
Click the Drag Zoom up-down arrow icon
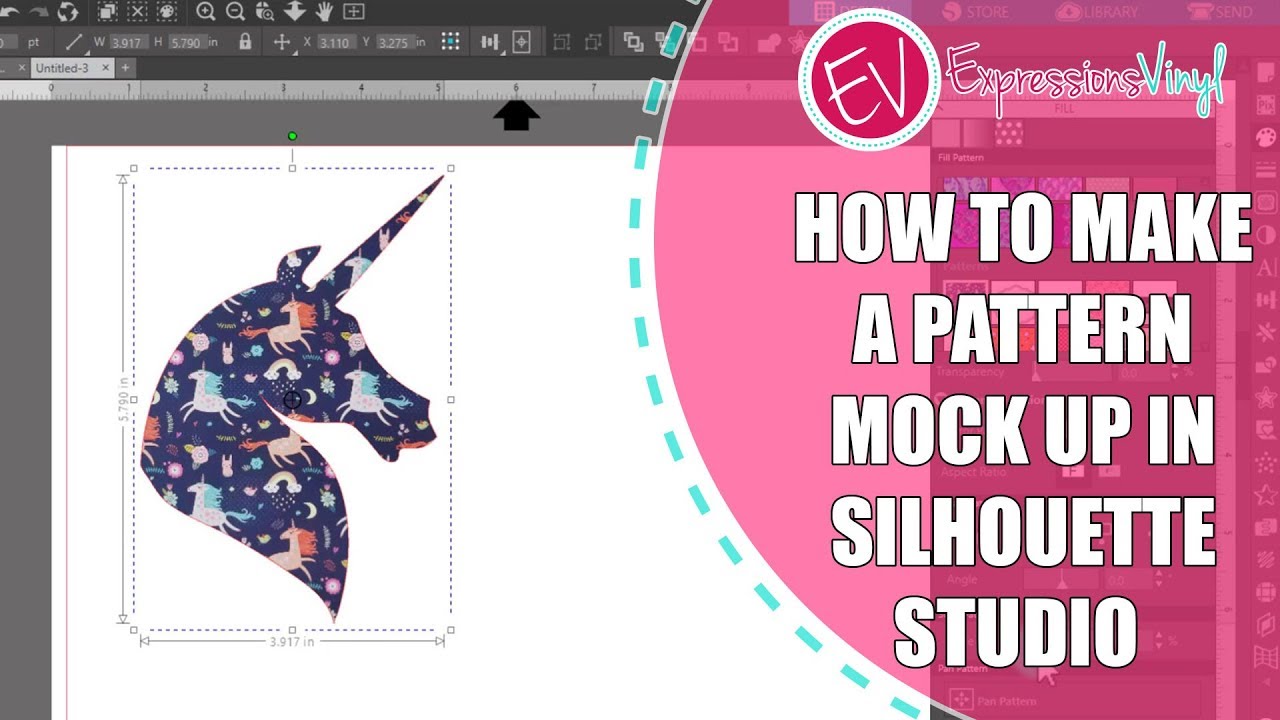tap(295, 12)
